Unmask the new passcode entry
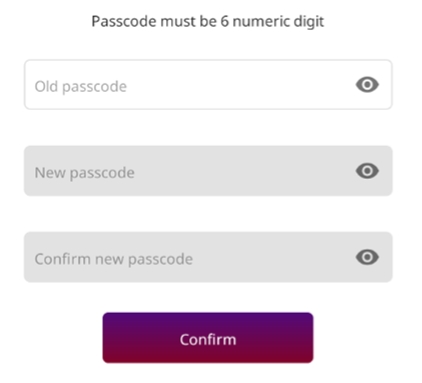The width and height of the screenshot is (422, 383). pyautogui.click(x=367, y=171)
